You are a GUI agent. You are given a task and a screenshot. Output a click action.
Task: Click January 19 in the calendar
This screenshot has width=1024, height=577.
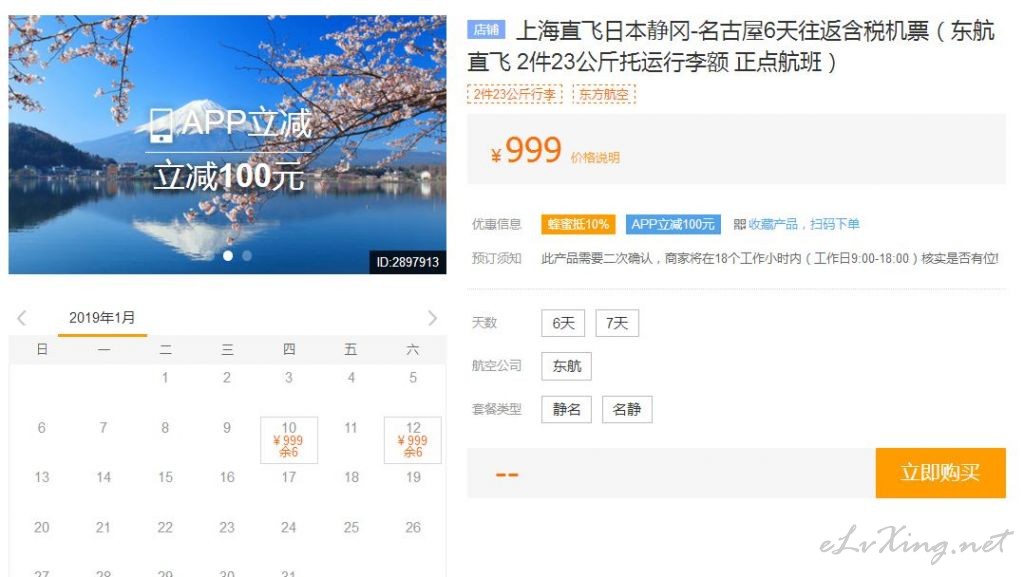coord(413,477)
